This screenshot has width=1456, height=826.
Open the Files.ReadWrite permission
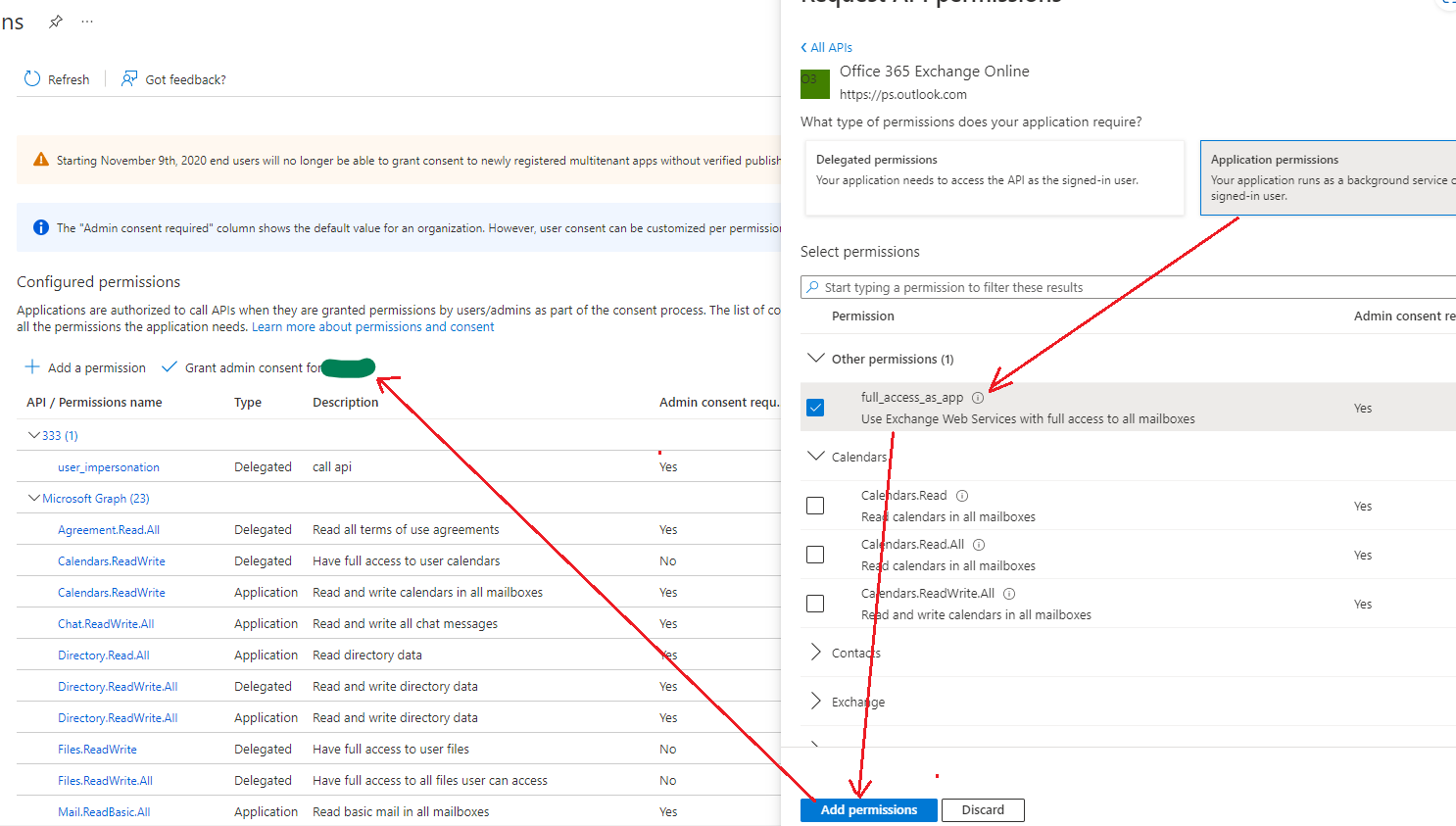click(97, 750)
